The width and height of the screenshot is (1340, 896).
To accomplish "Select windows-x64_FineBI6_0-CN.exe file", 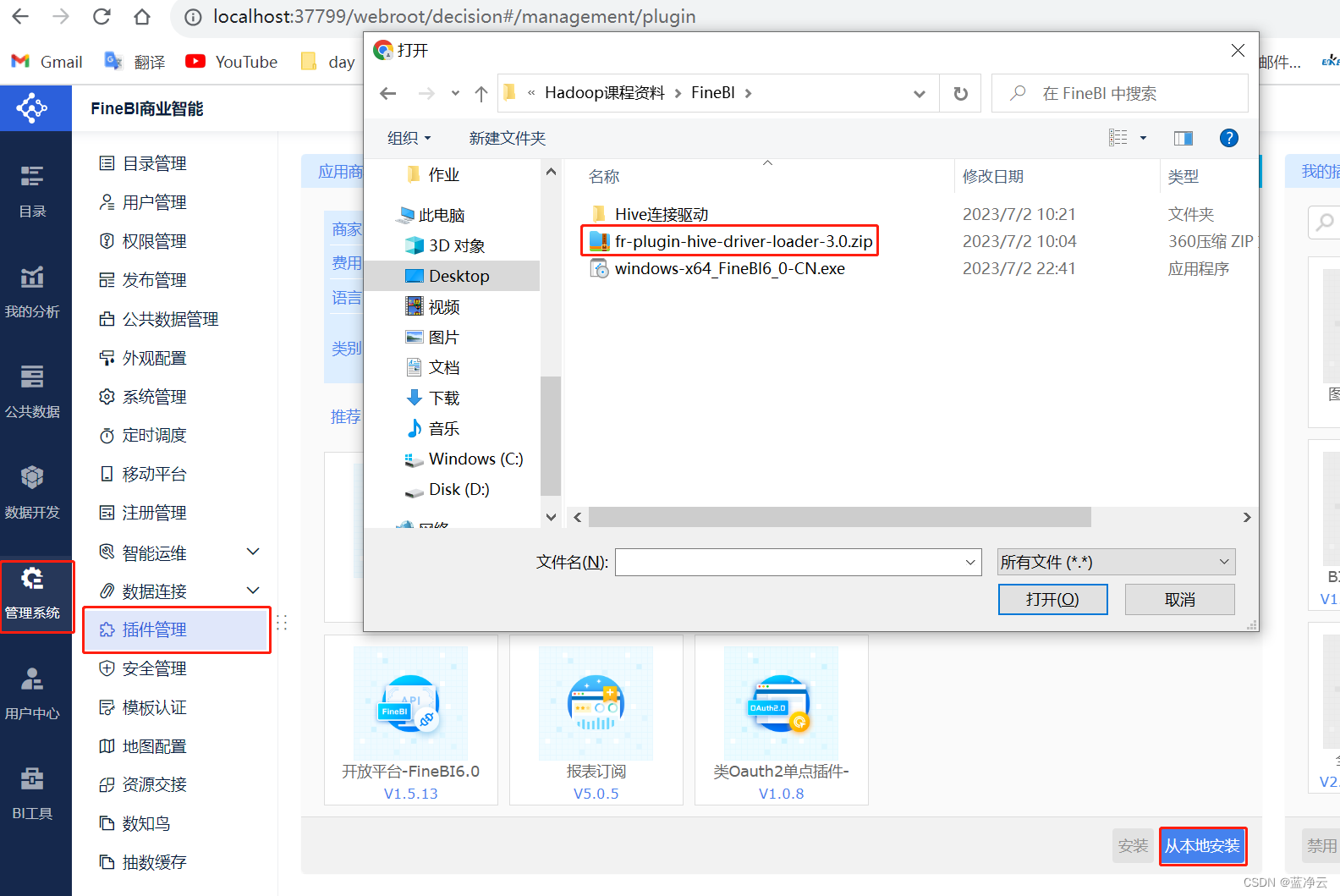I will click(x=717, y=268).
